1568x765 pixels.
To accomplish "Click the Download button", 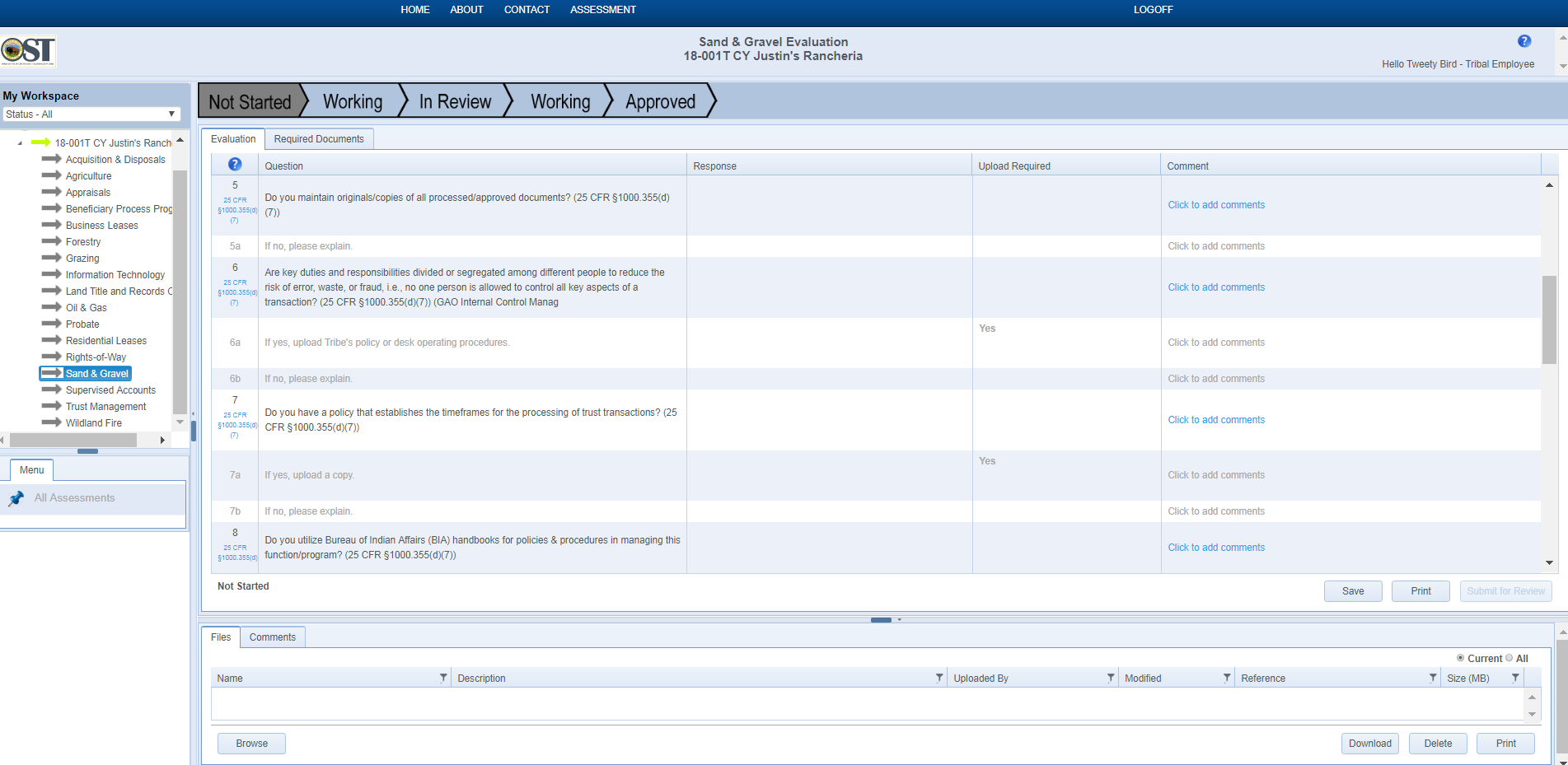I will pyautogui.click(x=1370, y=744).
